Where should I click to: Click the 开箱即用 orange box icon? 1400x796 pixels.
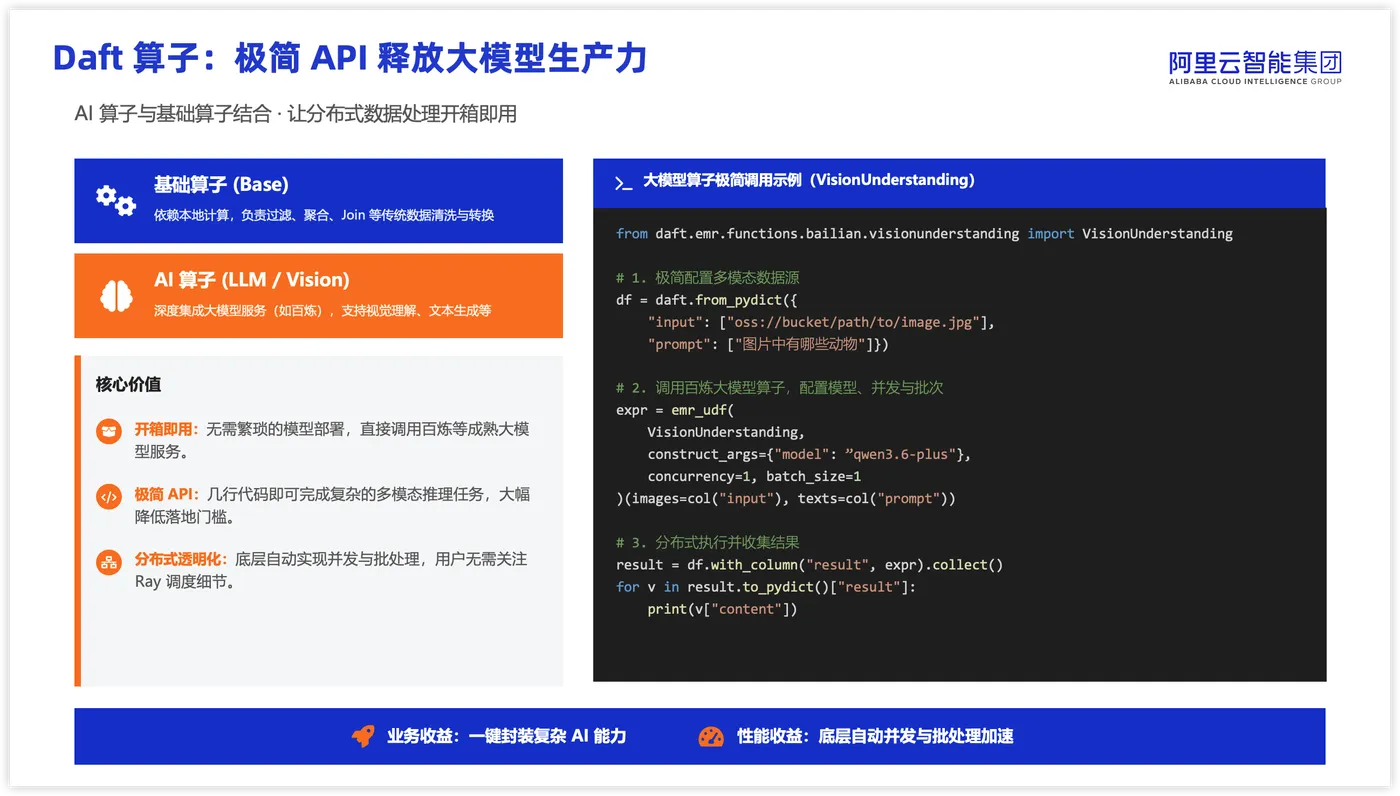(x=109, y=431)
